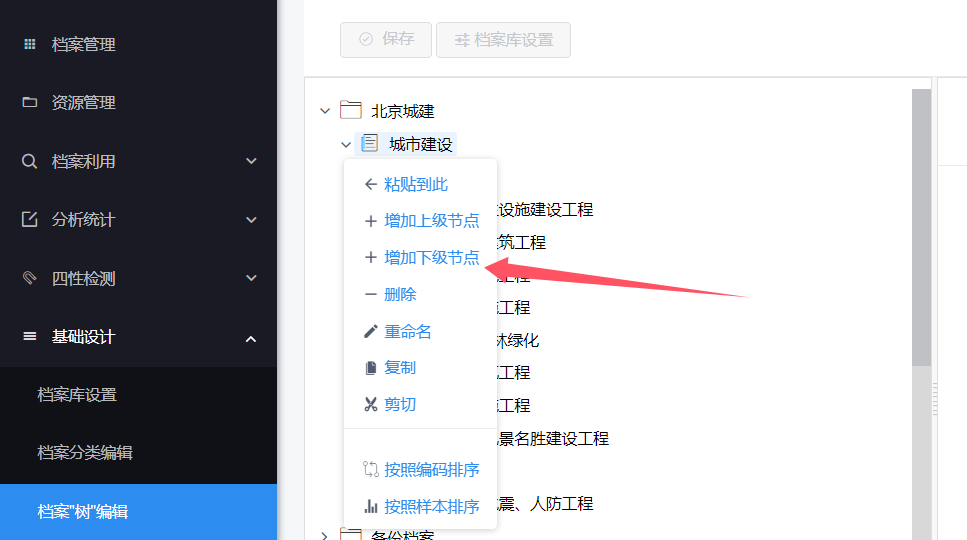
Task: Choose 增加下级节点 from context menu
Action: pos(432,258)
